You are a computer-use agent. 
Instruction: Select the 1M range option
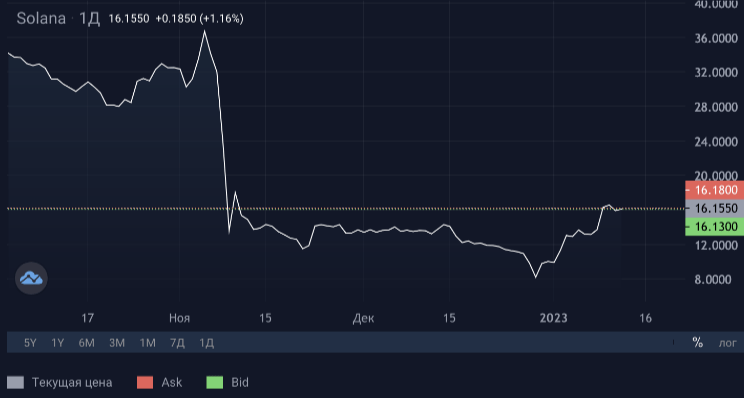point(147,342)
